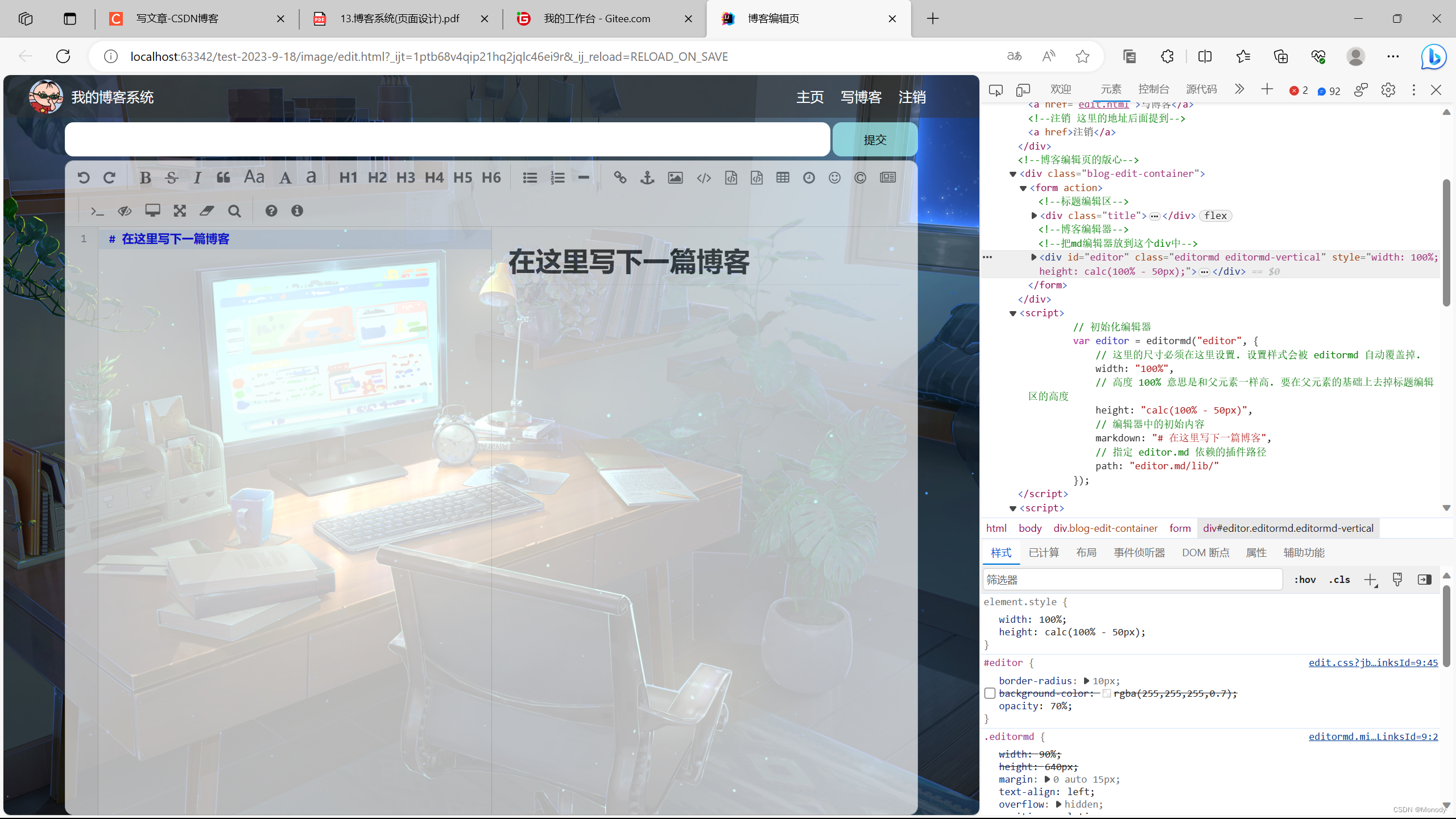Viewport: 1456px width, 819px height.
Task: Insert an H1 heading
Action: pos(348,178)
